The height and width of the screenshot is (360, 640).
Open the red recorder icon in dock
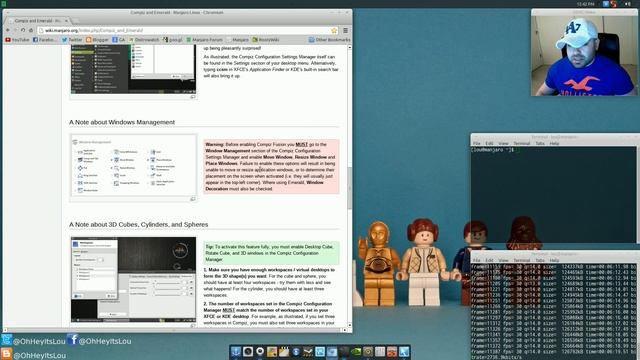tap(392, 351)
